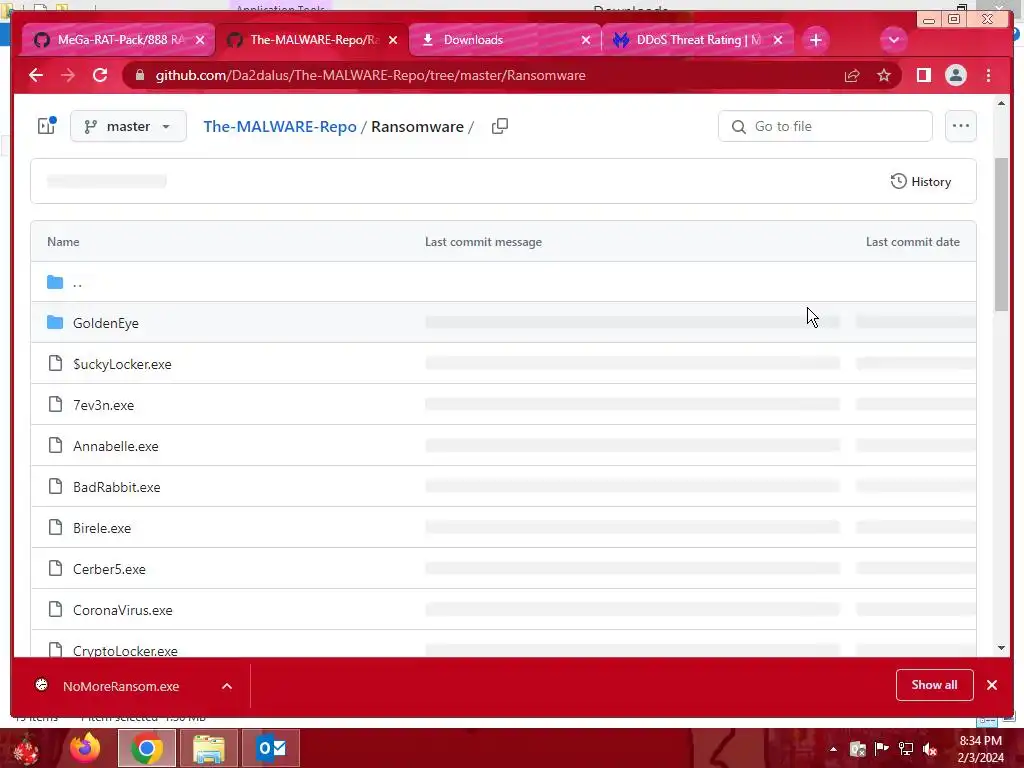Click file icon beside Annabelle.exe
The image size is (1024, 768).
[56, 445]
